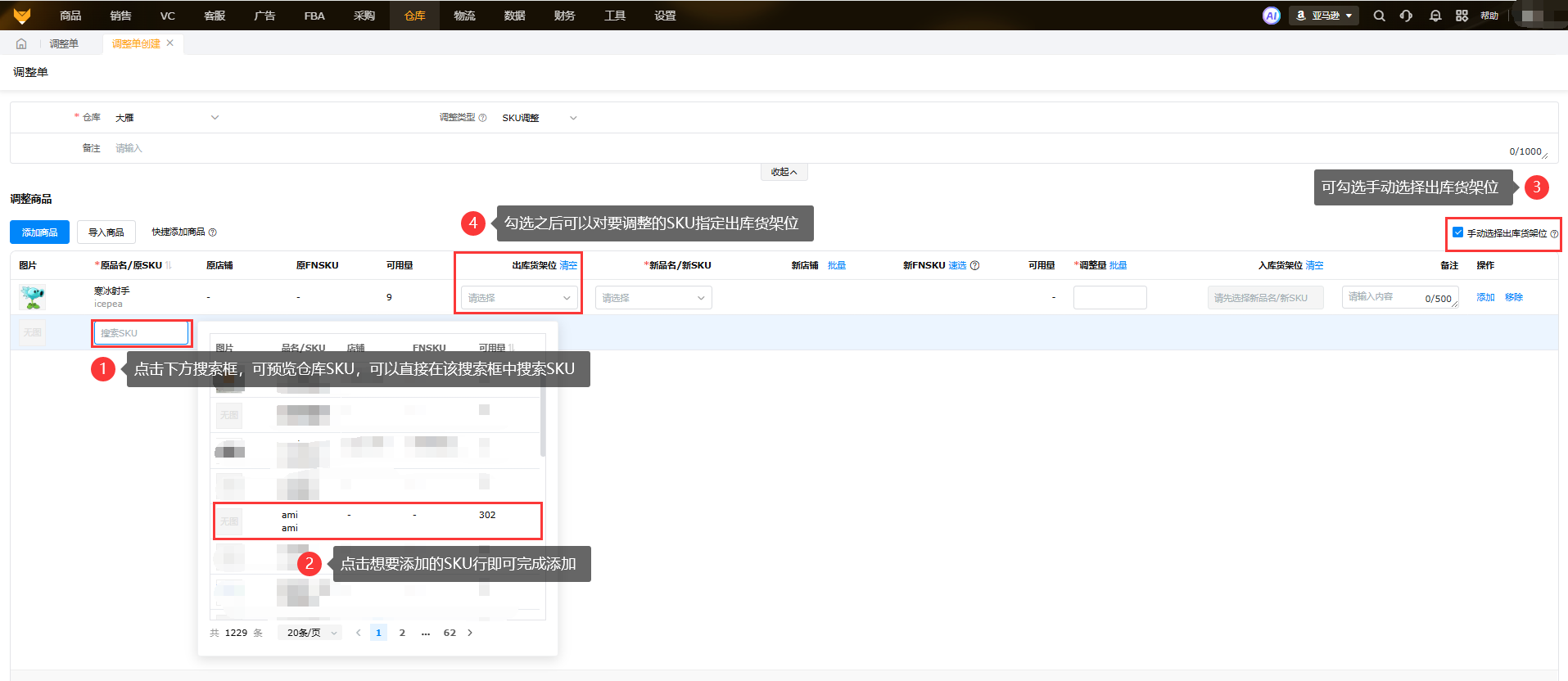Open the 设置 menu
Viewport: 1568px width, 681px height.
(x=665, y=16)
